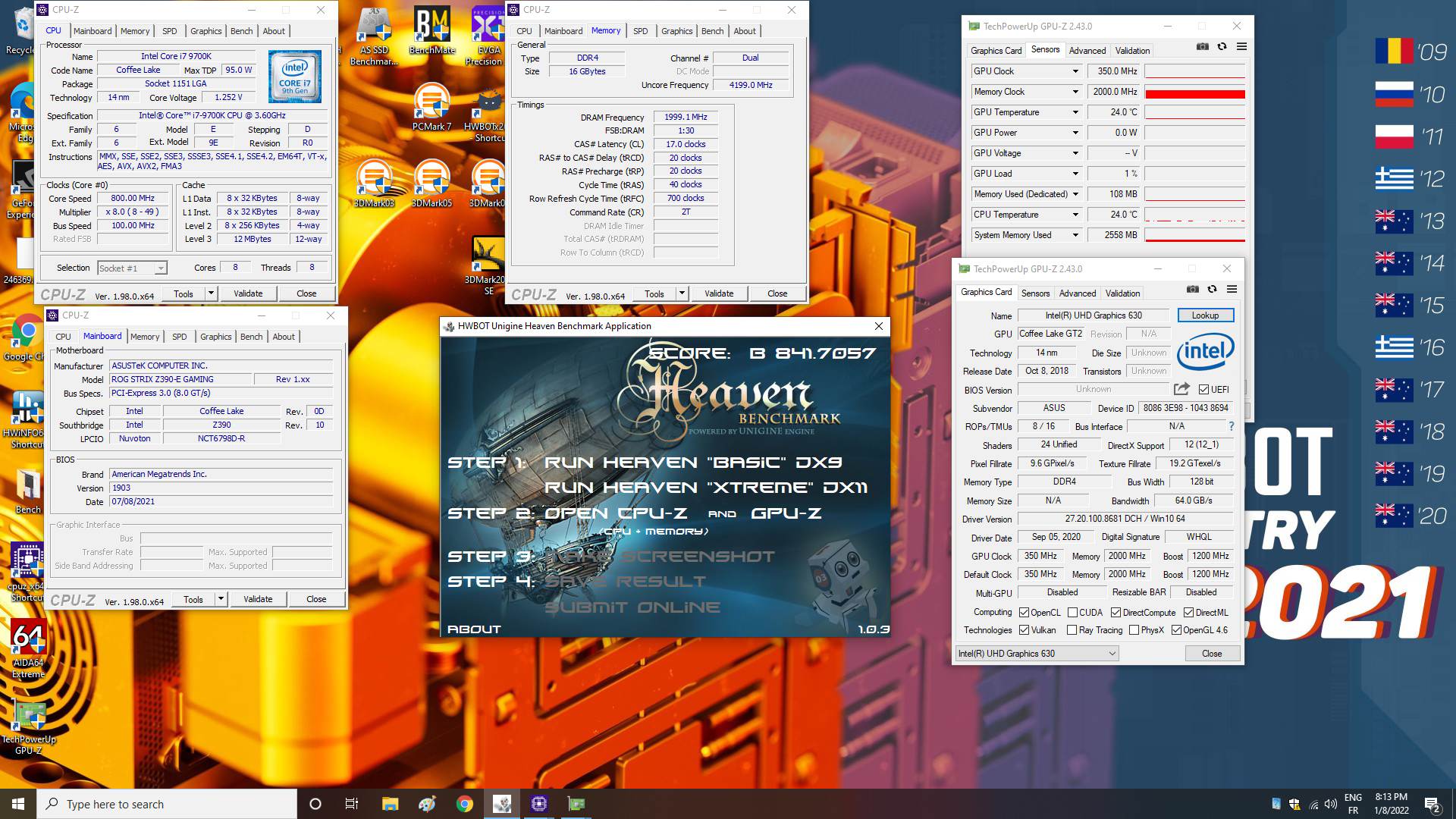1456x819 pixels.
Task: Click Close button in GPU-Z Graphics Card window
Action: click(x=1211, y=654)
